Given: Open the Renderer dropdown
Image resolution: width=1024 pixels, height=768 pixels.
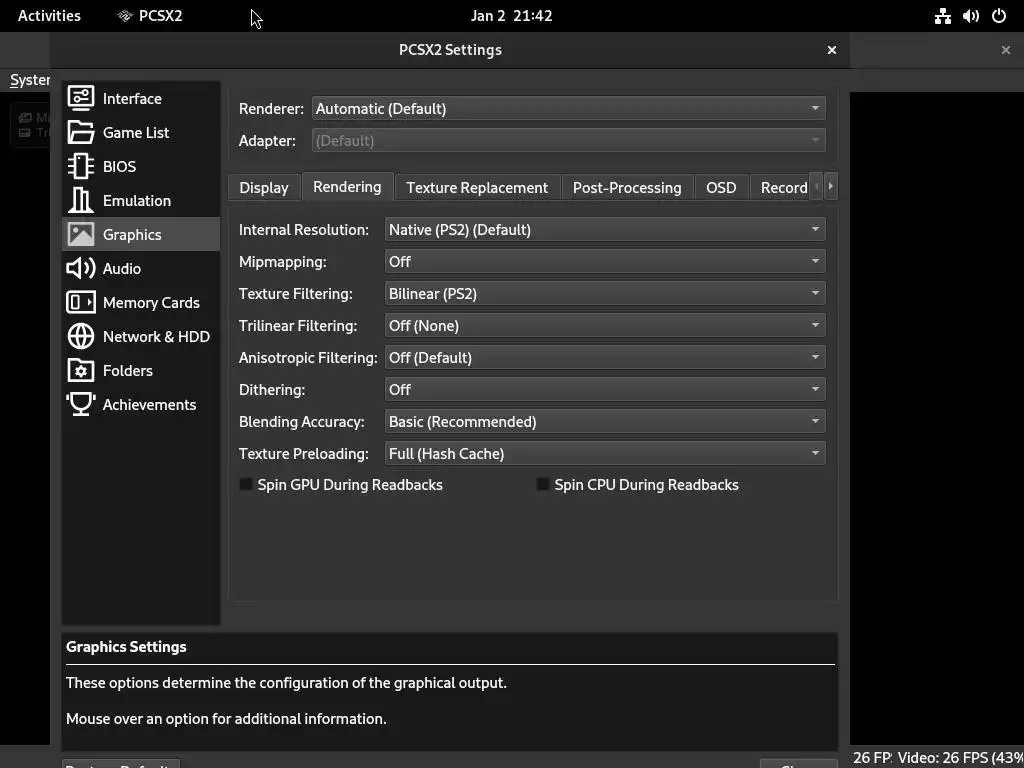Looking at the screenshot, I should click(x=568, y=108).
